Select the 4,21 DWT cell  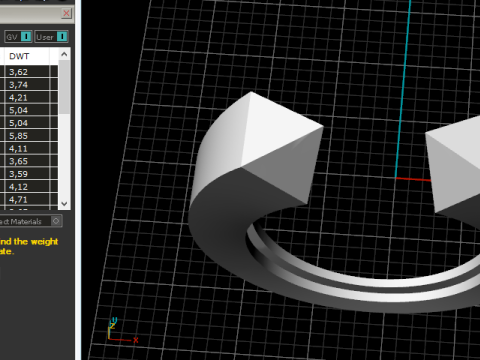coord(27,98)
